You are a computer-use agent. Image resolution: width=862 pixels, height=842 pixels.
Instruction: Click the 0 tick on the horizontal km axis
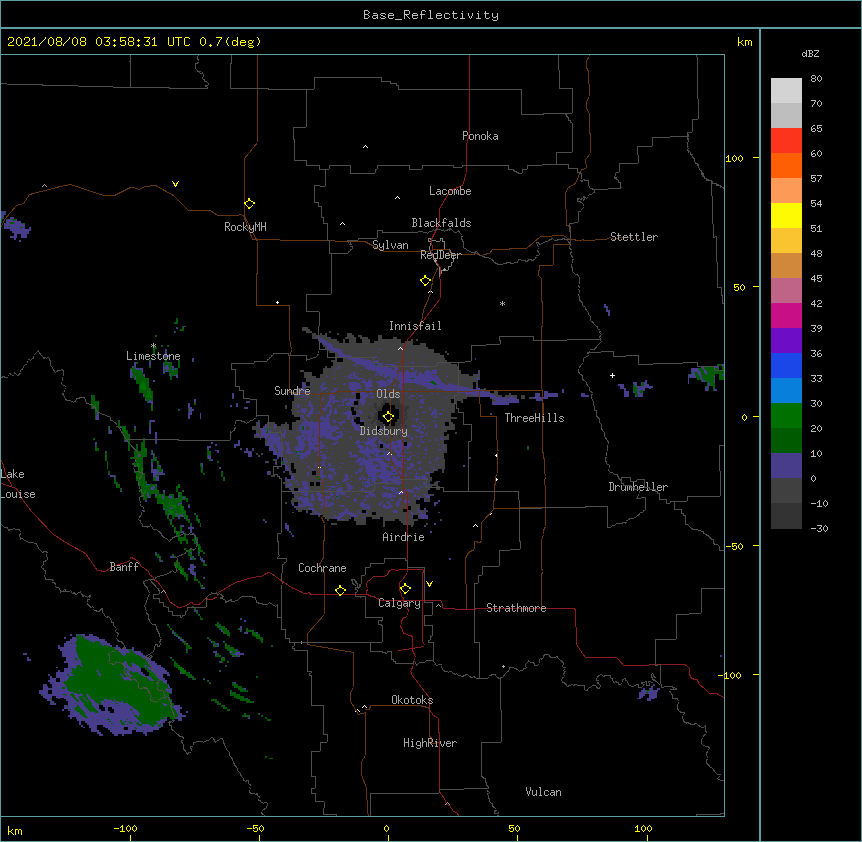click(387, 828)
